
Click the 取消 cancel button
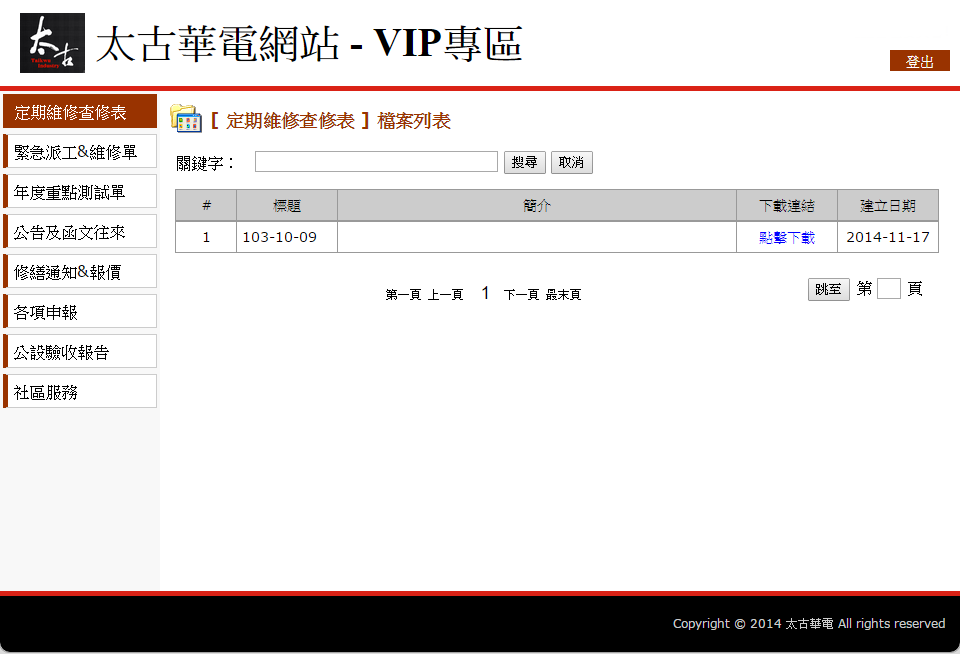point(571,162)
